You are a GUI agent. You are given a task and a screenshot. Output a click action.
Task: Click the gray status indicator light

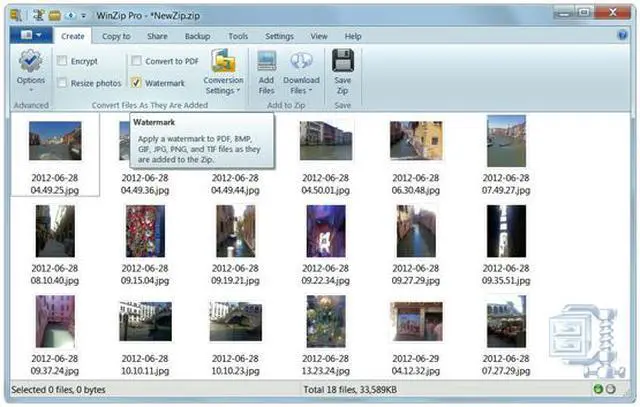tap(611, 389)
